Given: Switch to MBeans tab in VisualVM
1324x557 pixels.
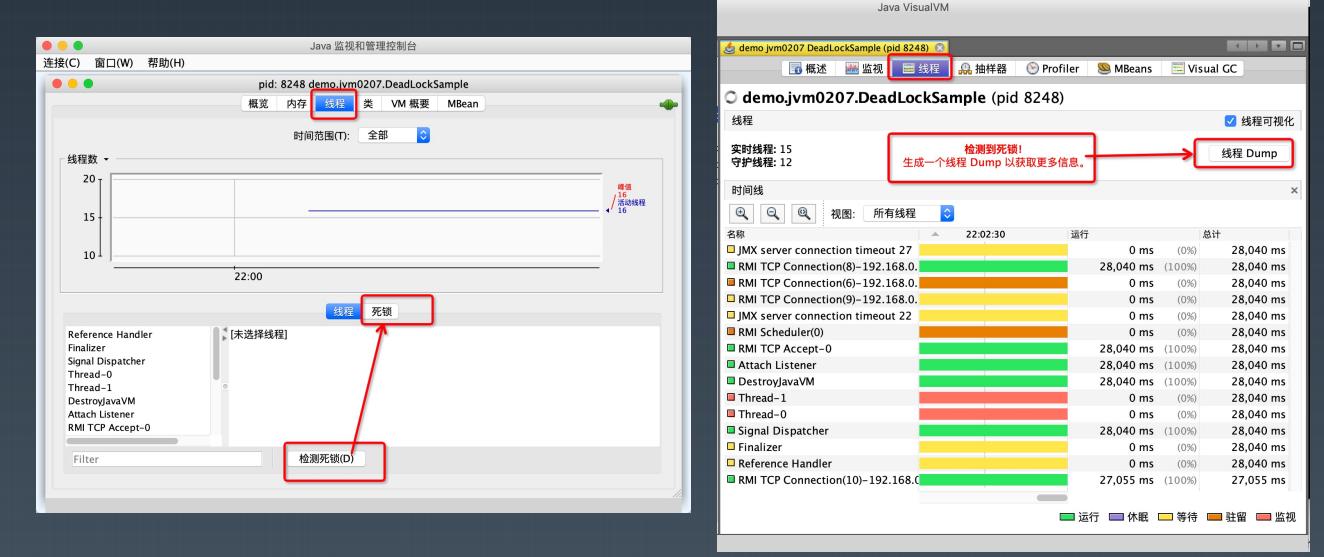Looking at the screenshot, I should pos(1124,68).
